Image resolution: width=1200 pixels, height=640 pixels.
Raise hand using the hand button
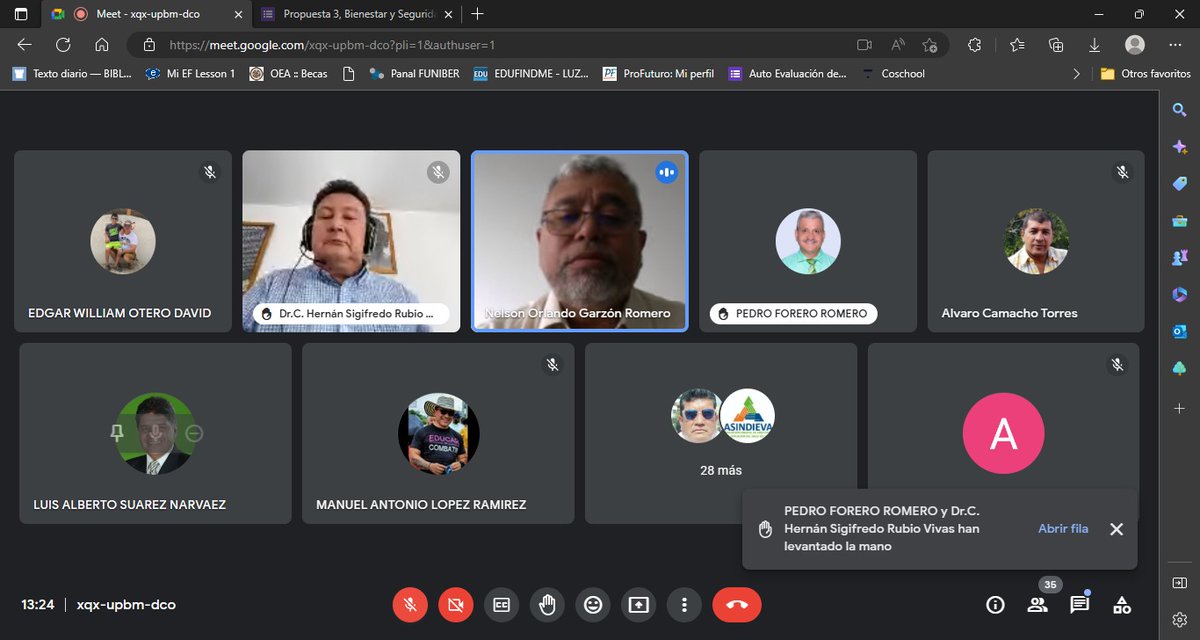click(547, 605)
